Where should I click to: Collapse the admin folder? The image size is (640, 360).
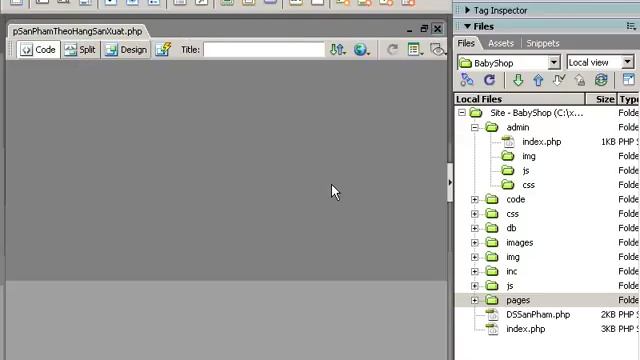pos(474,127)
